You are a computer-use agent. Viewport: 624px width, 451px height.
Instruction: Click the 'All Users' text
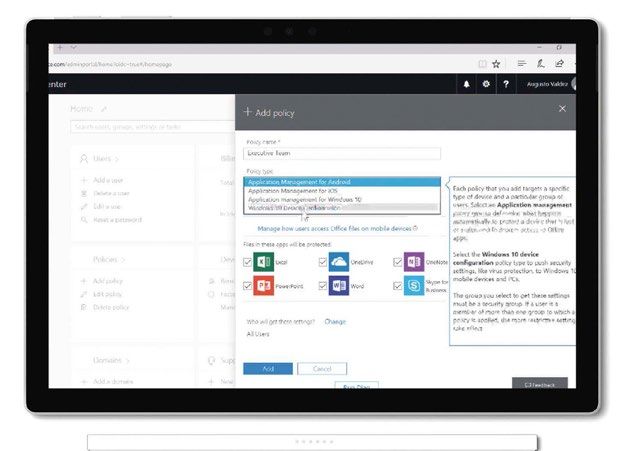point(257,334)
